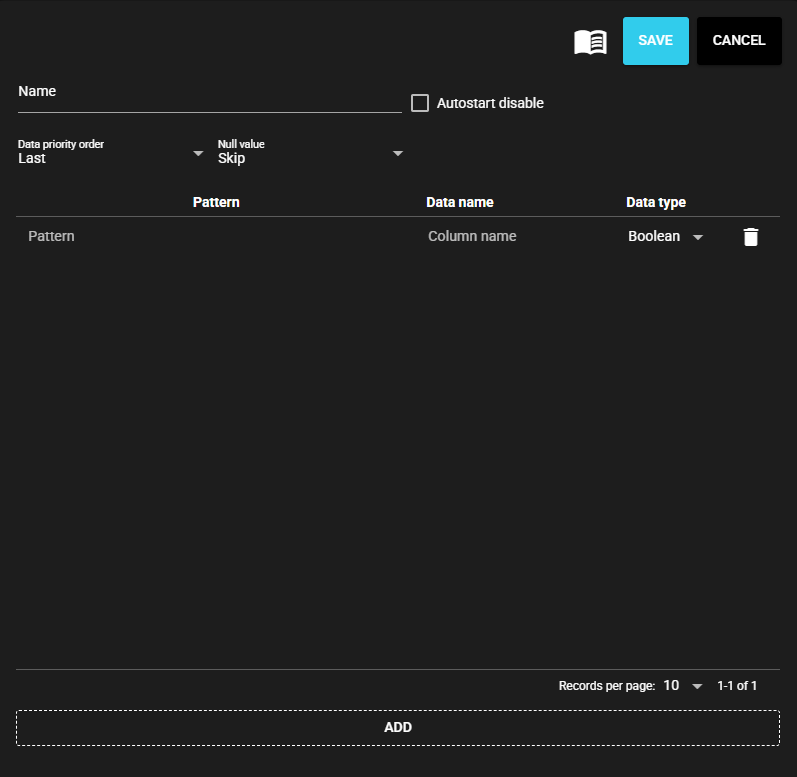Viewport: 797px width, 777px height.
Task: Add a new row with ADD button
Action: click(x=398, y=728)
